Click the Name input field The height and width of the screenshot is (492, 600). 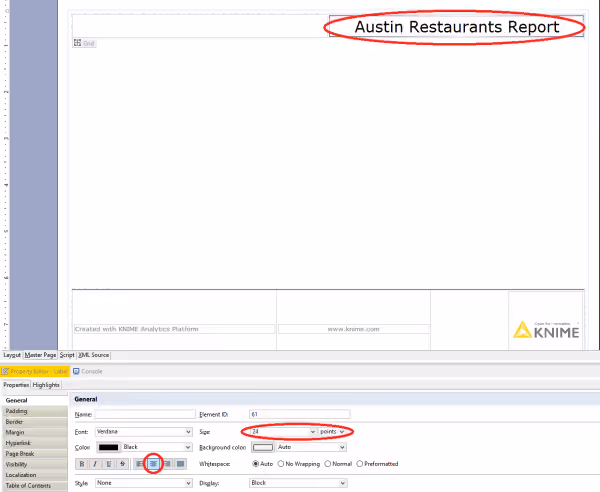pyautogui.click(x=145, y=414)
